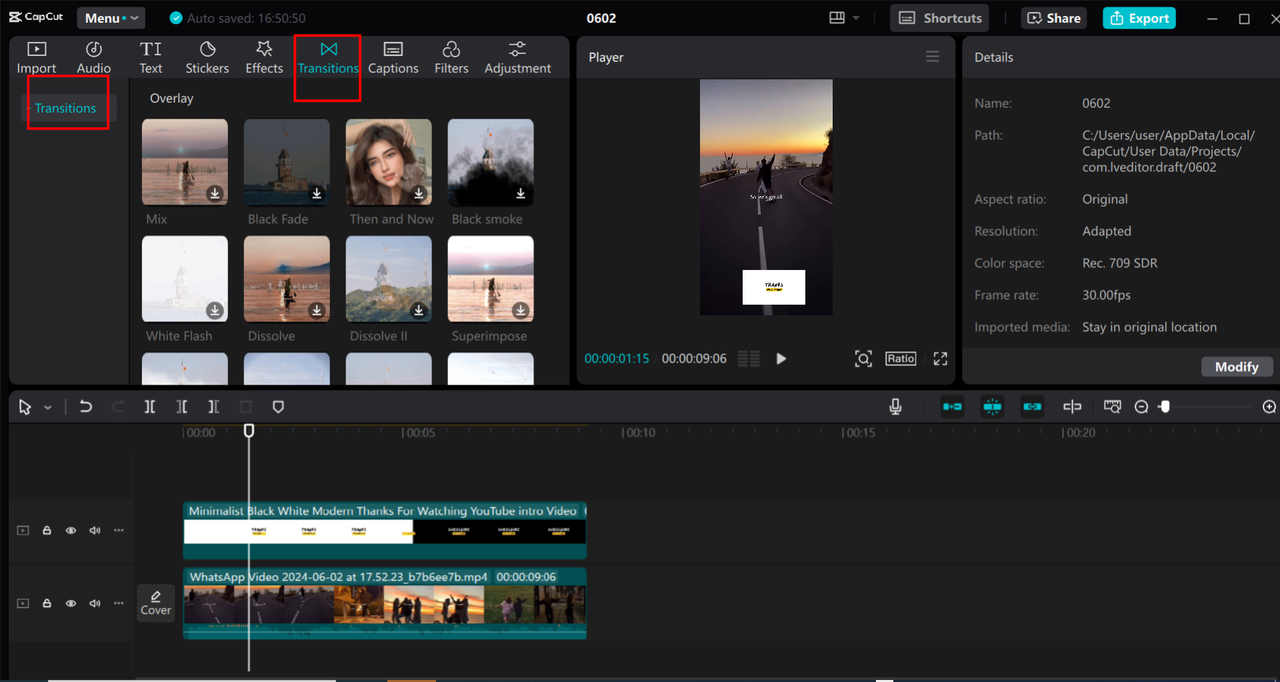The width and height of the screenshot is (1280, 682).
Task: Select the Dissolve transition thumbnail
Action: pyautogui.click(x=287, y=279)
